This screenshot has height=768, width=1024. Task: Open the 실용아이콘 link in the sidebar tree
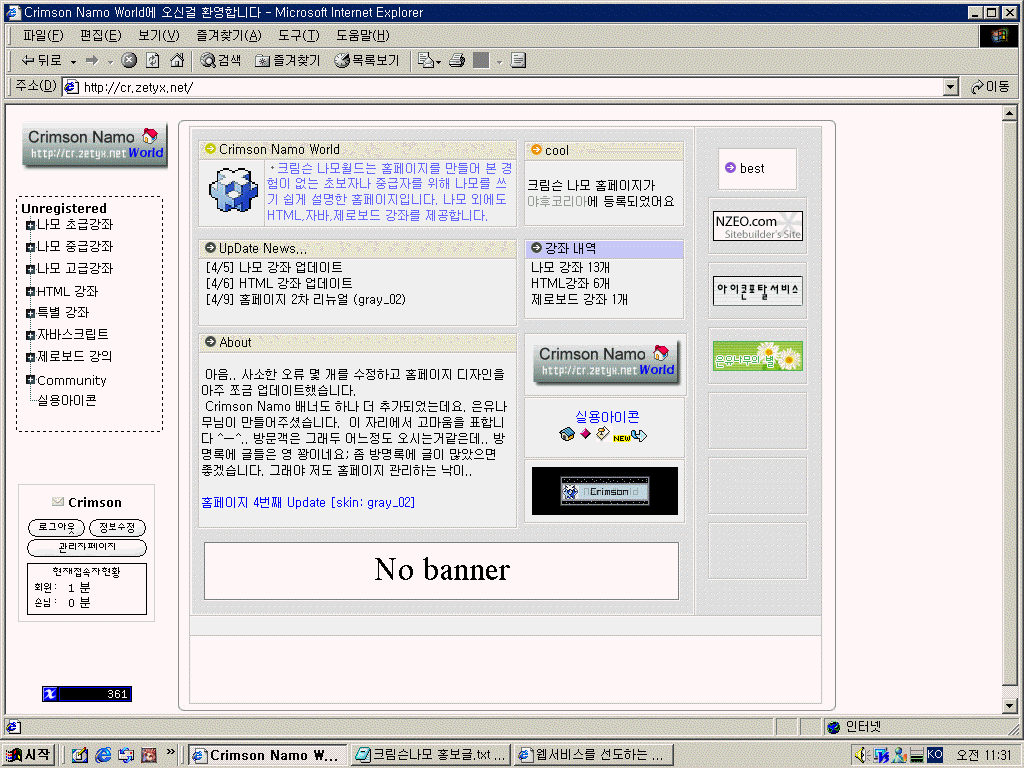coord(67,400)
